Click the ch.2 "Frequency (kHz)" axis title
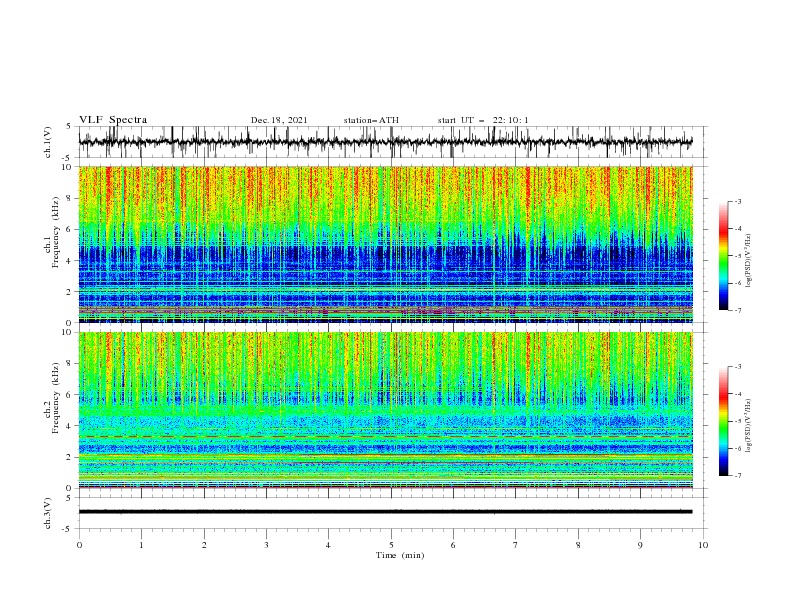 click(x=56, y=398)
